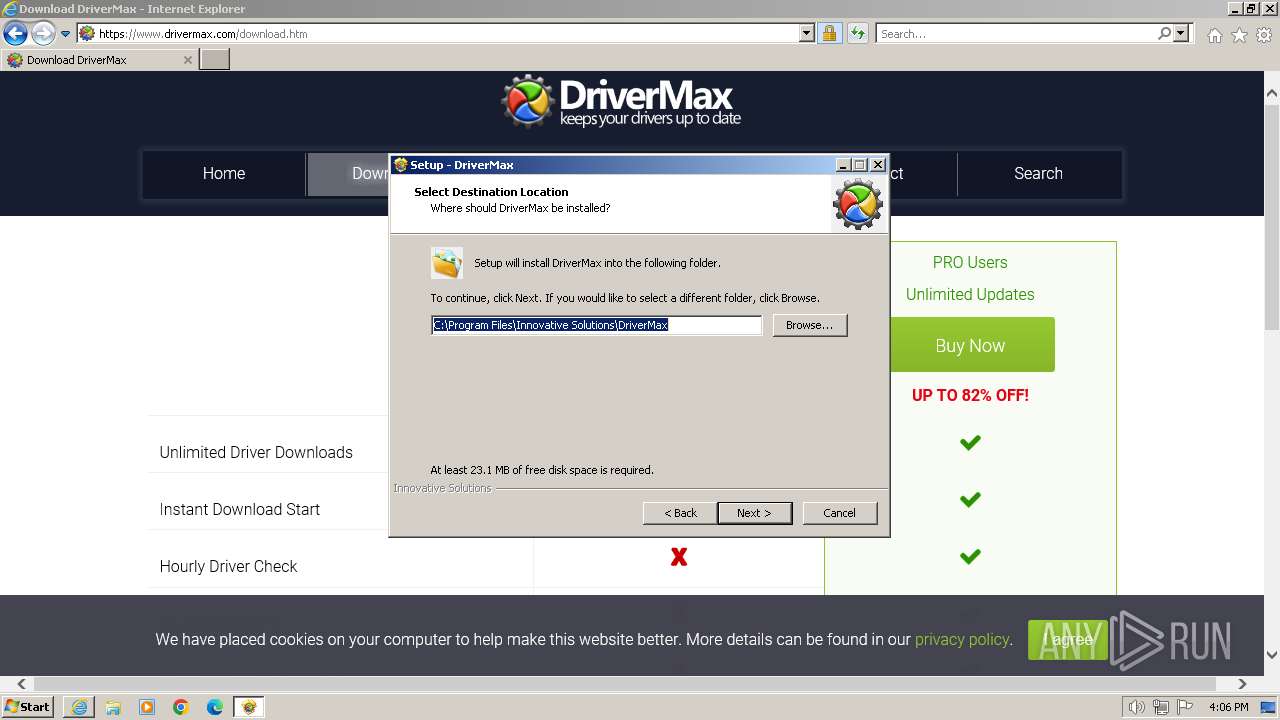Click the refresh page icon
This screenshot has width=1280, height=720.
[857, 34]
